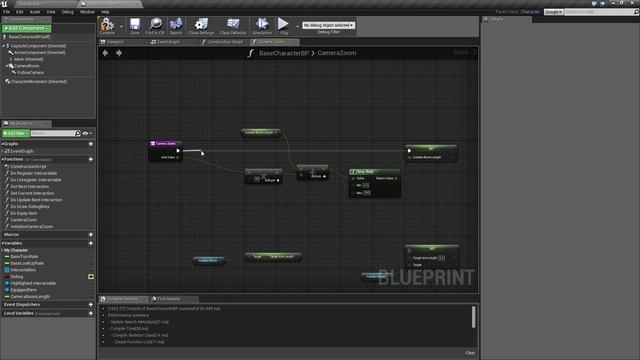Open the debug object selection dropdown

pos(328,25)
